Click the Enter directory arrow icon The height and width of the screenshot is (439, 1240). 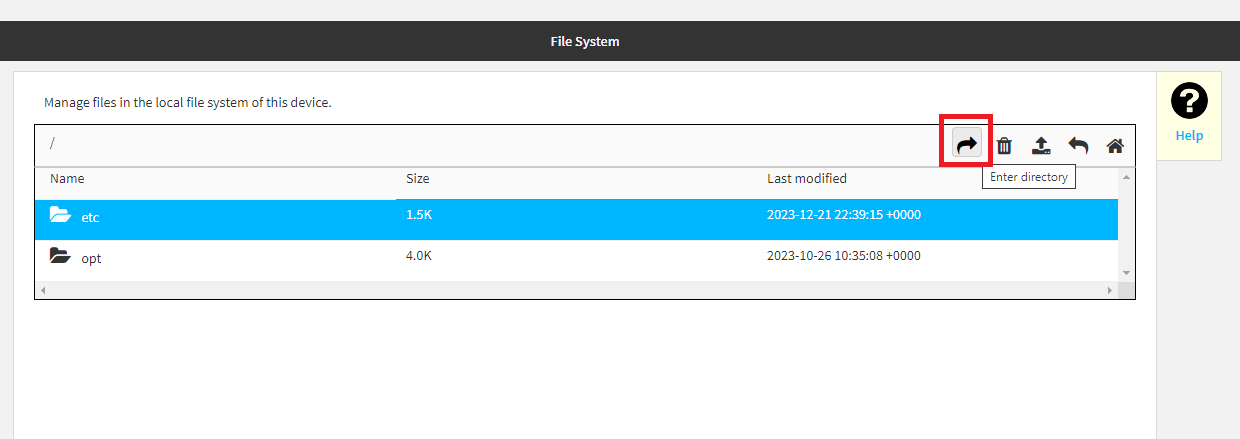click(966, 145)
